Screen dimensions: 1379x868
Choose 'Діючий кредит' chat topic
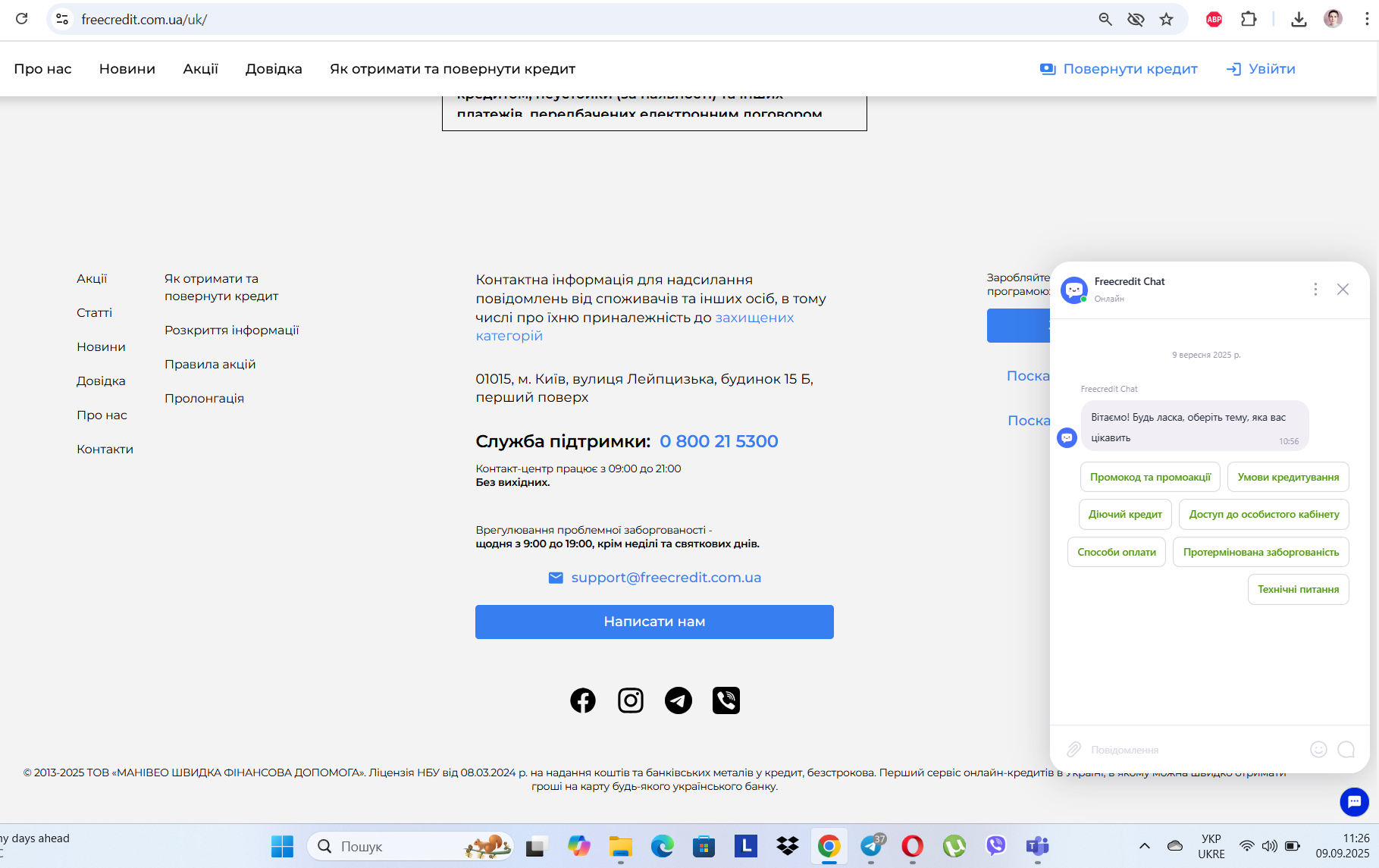(x=1125, y=514)
